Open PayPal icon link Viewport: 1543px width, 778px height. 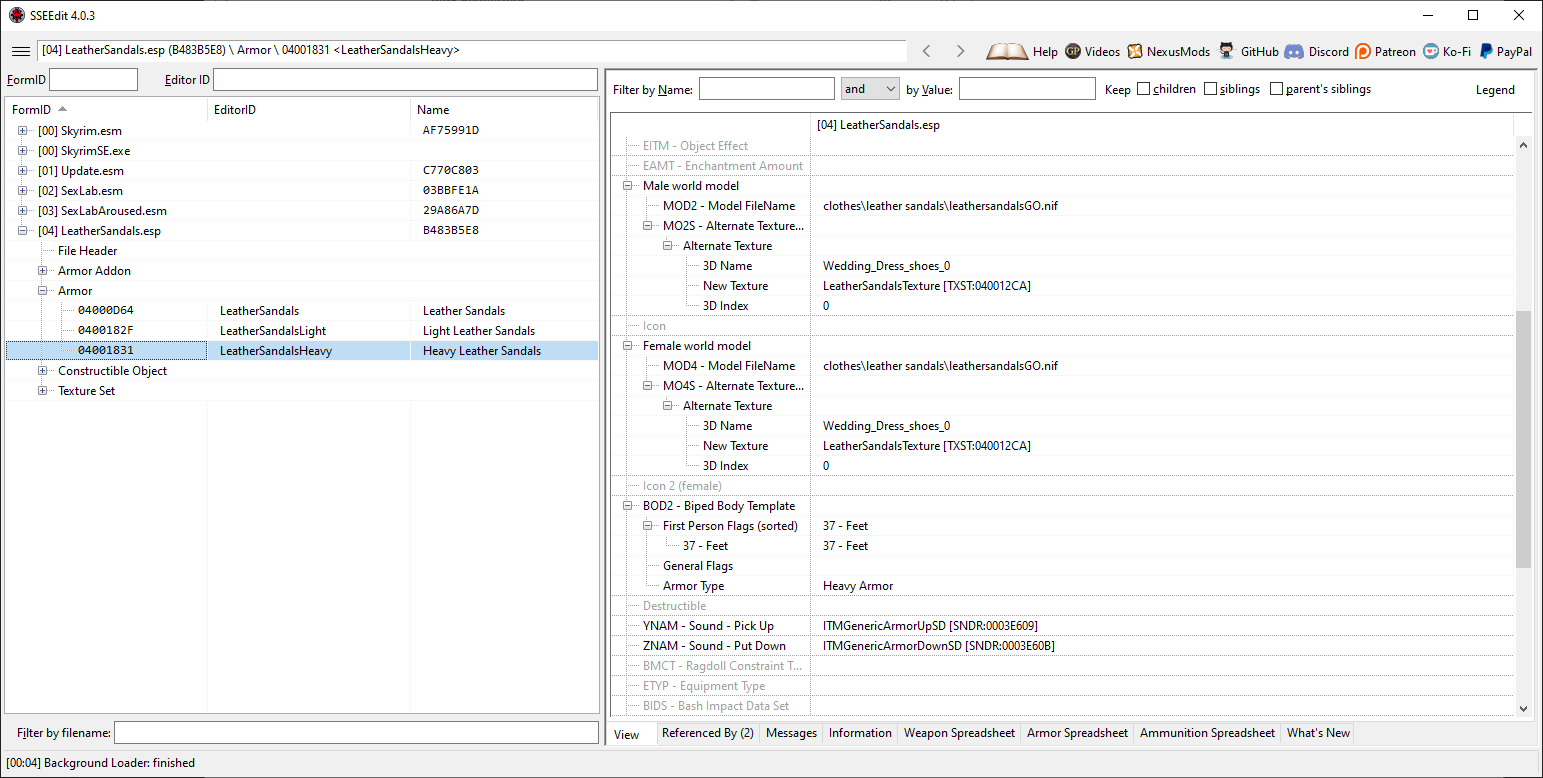1486,51
